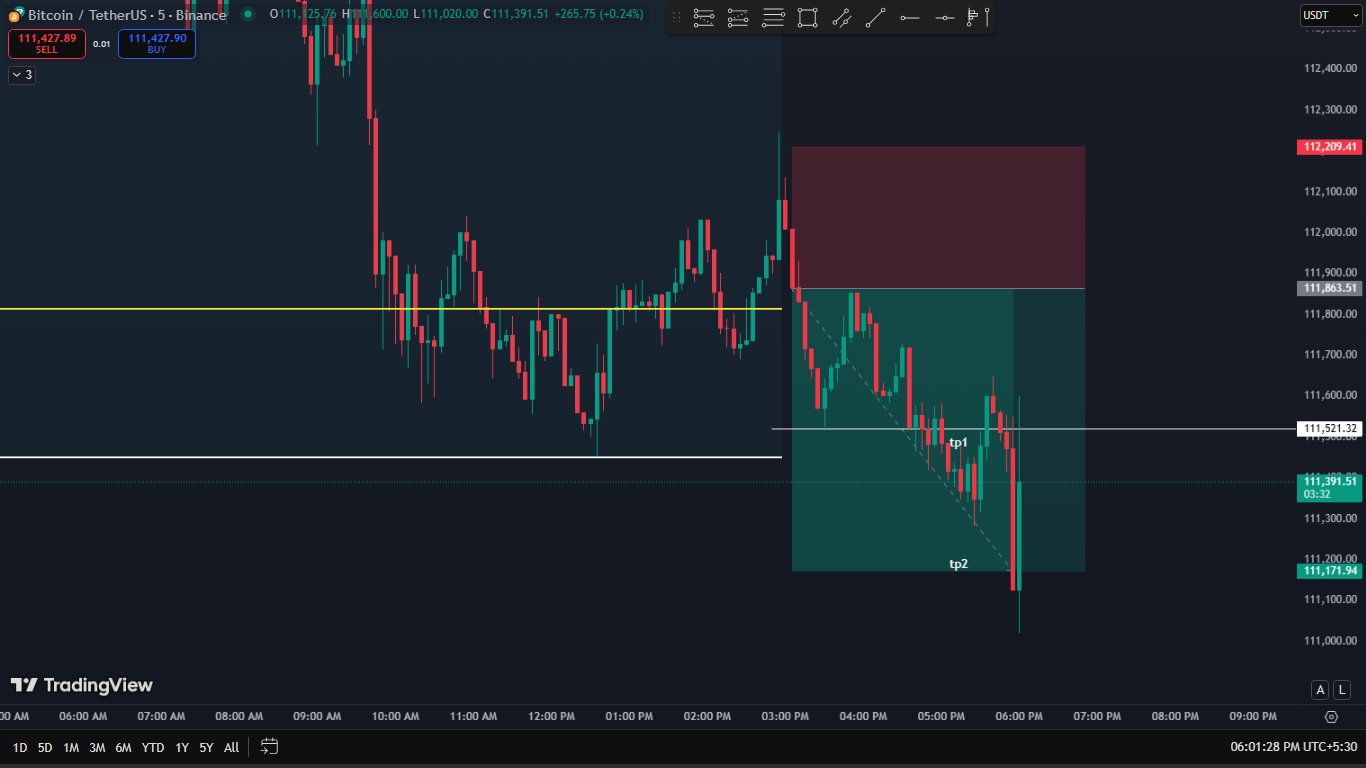Toggle auto scale with the A button

1321,690
